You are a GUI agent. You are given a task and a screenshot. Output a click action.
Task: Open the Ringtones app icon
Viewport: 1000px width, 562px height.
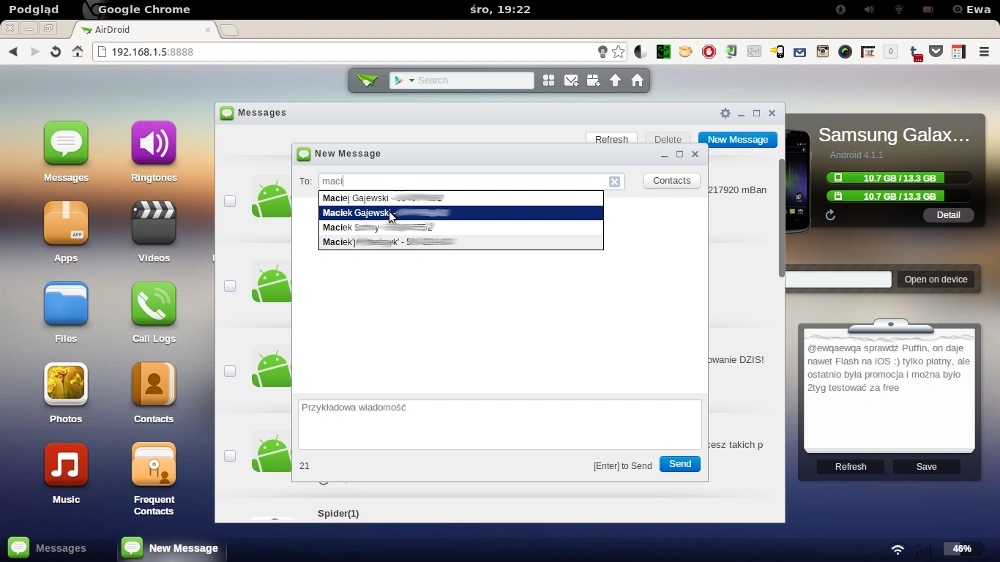[x=154, y=144]
